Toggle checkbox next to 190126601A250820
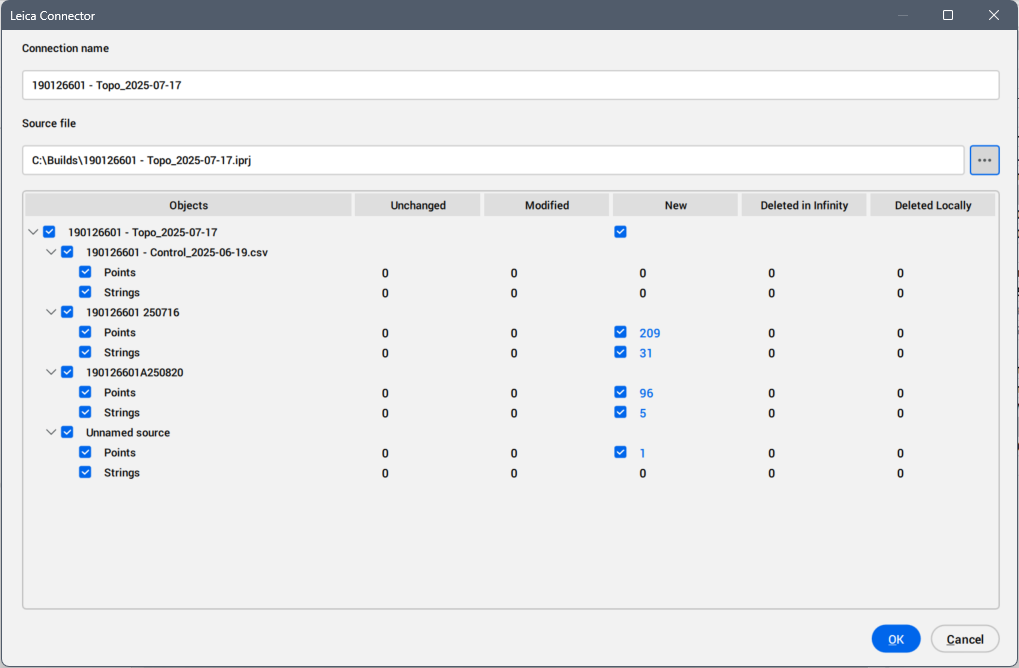Image resolution: width=1019 pixels, height=668 pixels. [x=67, y=372]
